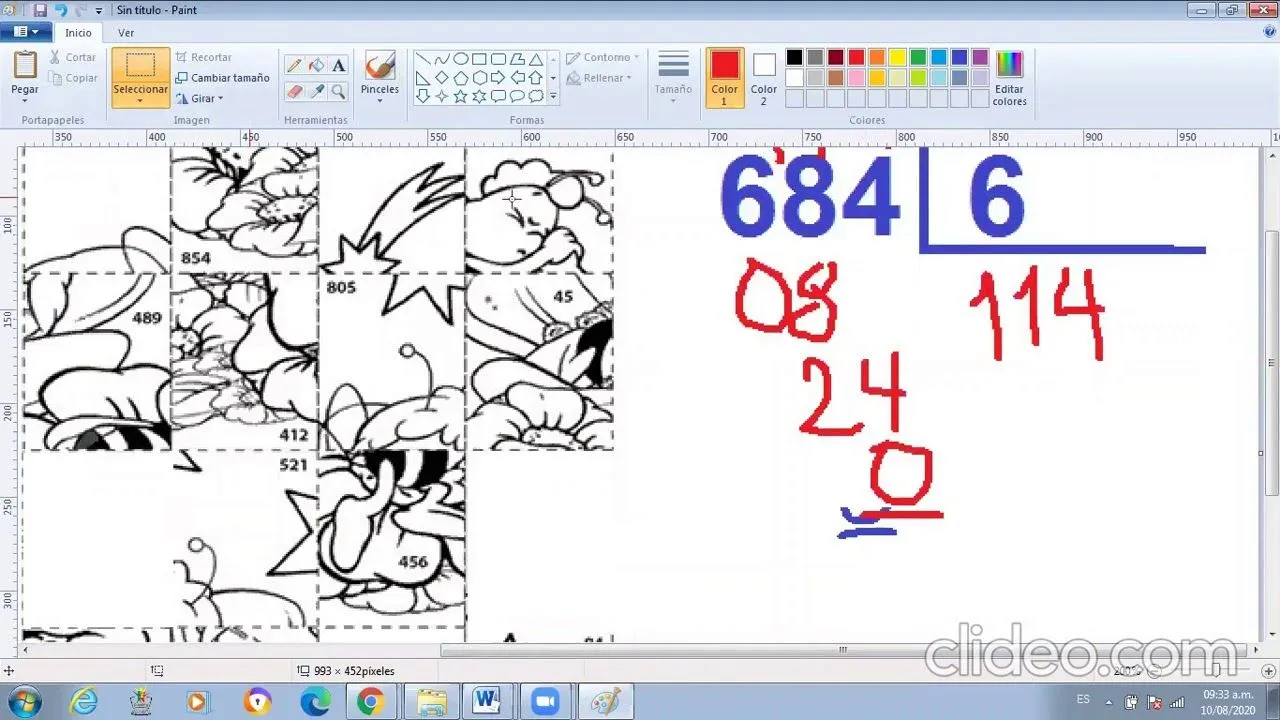The width and height of the screenshot is (1280, 720).
Task: Pick yellow from the color palette
Action: tap(898, 57)
